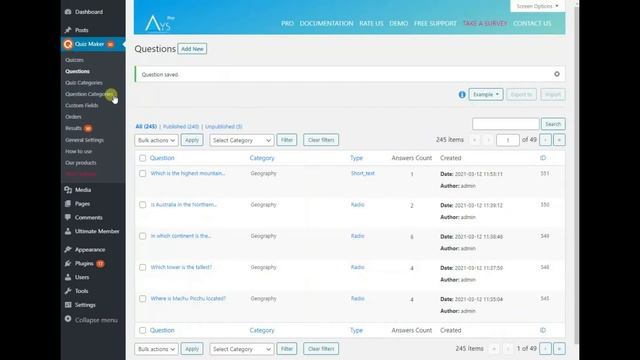Expand the Screen Options panel
The height and width of the screenshot is (360, 640).
(x=538, y=6)
